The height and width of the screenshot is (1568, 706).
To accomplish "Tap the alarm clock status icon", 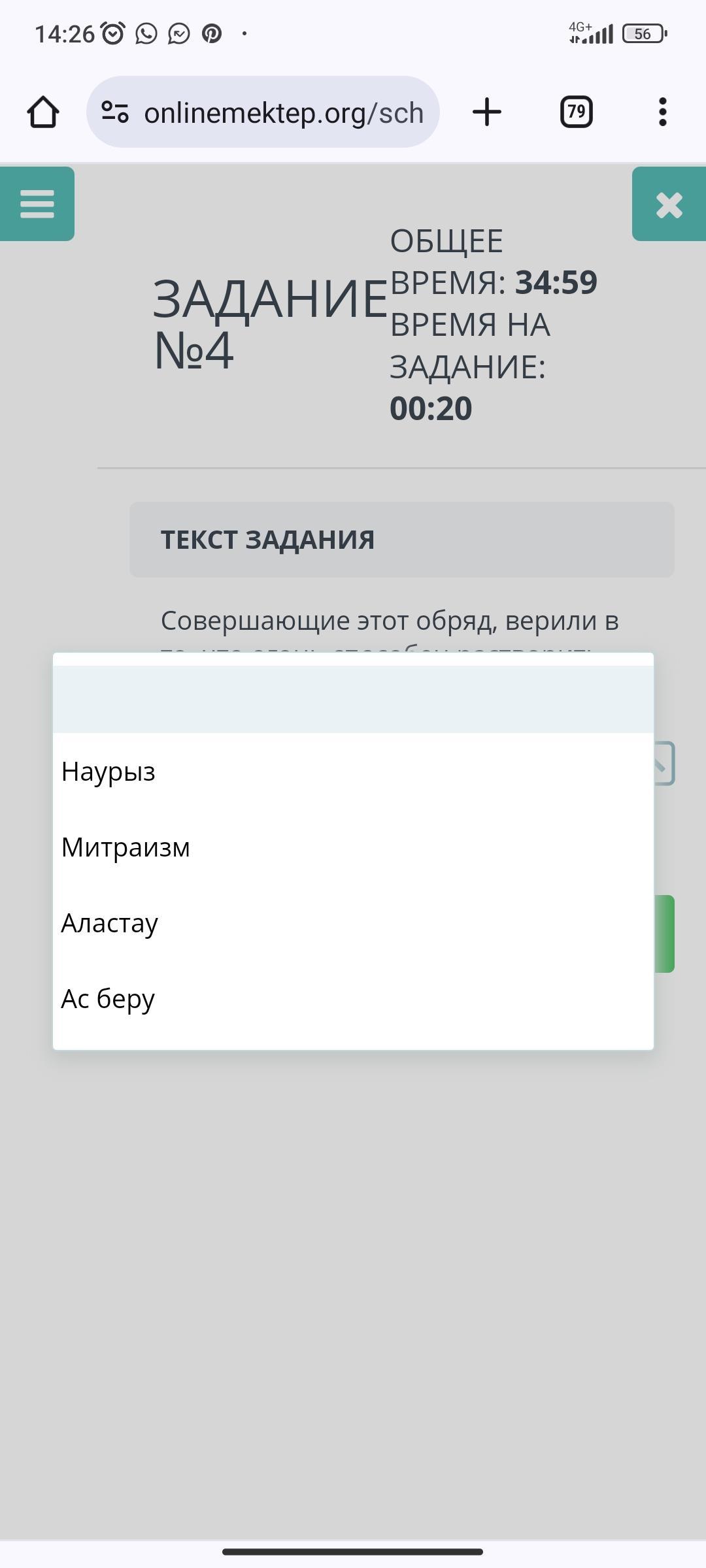I will (113, 33).
